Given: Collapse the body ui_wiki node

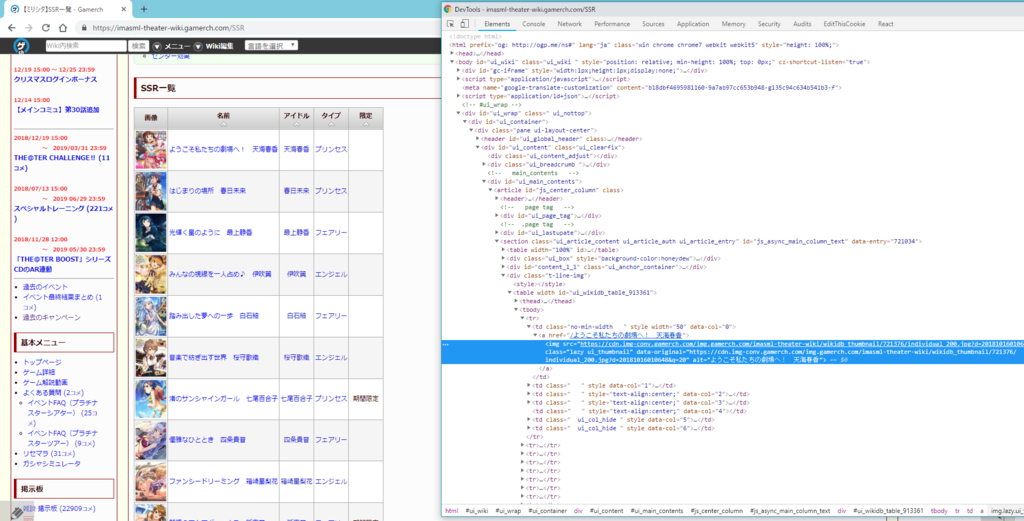Looking at the screenshot, I should 453,62.
